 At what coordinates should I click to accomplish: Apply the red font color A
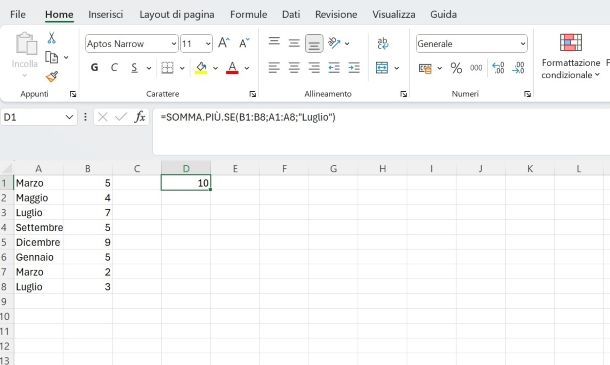[232, 68]
